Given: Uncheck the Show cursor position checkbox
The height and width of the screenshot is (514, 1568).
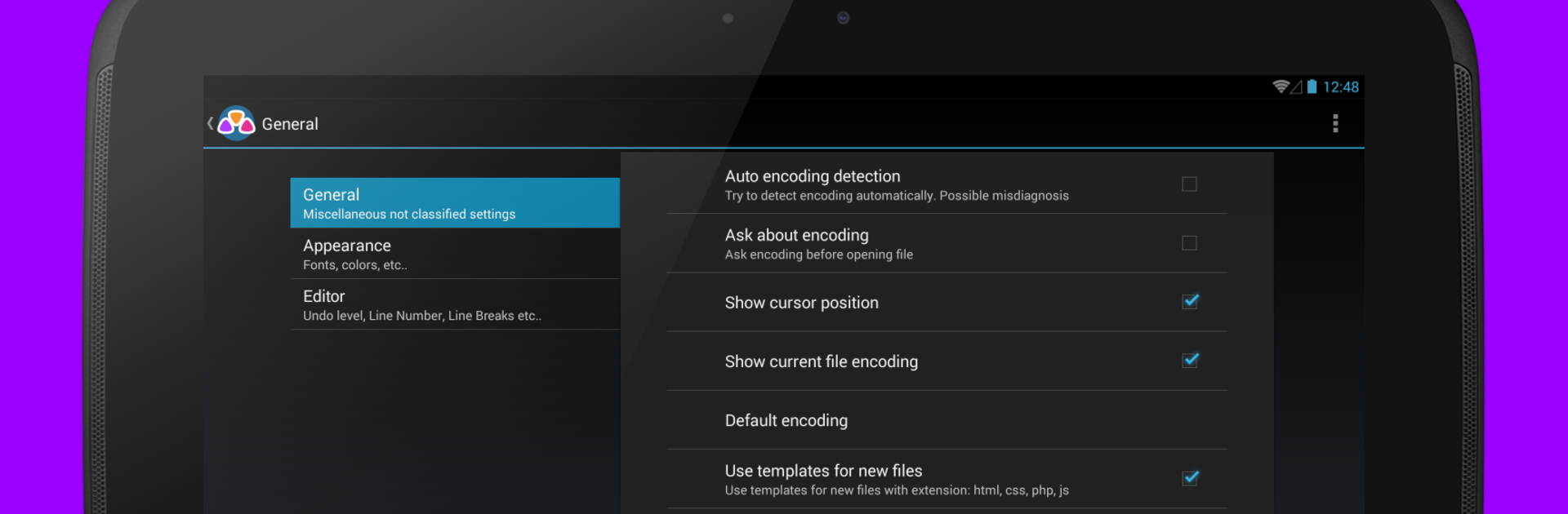Looking at the screenshot, I should (x=1190, y=302).
